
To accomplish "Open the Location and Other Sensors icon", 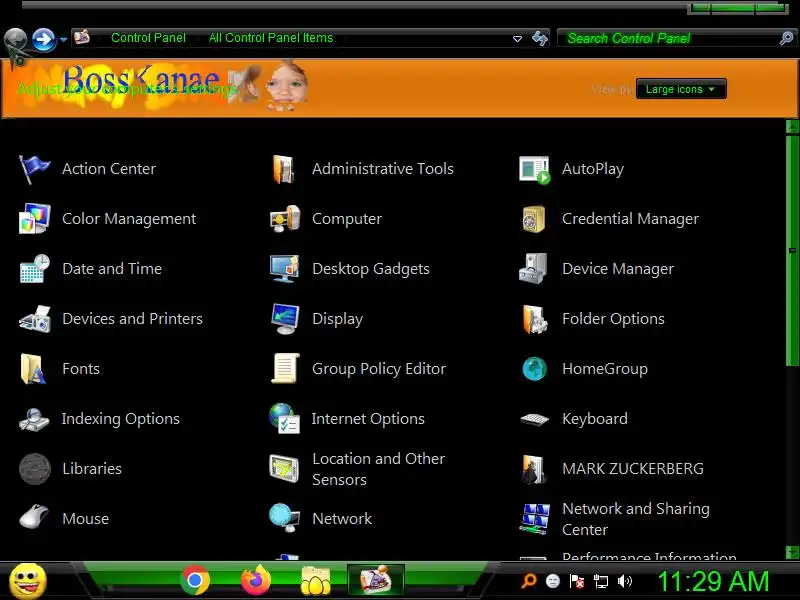I will tap(284, 468).
